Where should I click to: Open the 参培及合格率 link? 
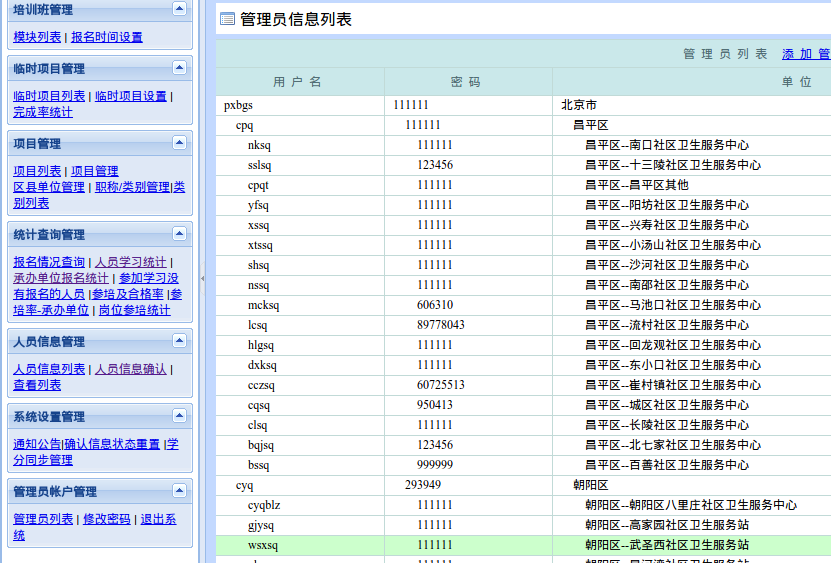(x=128, y=294)
